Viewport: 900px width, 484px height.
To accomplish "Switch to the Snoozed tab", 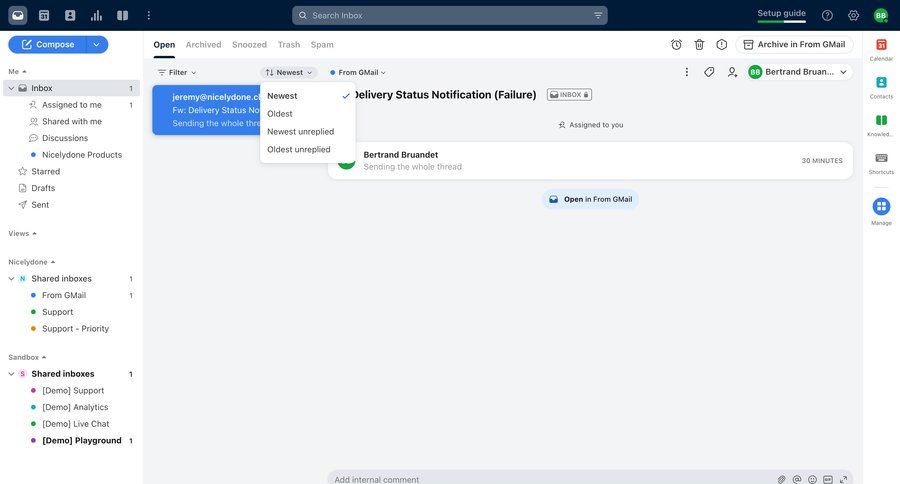I will tap(249, 44).
